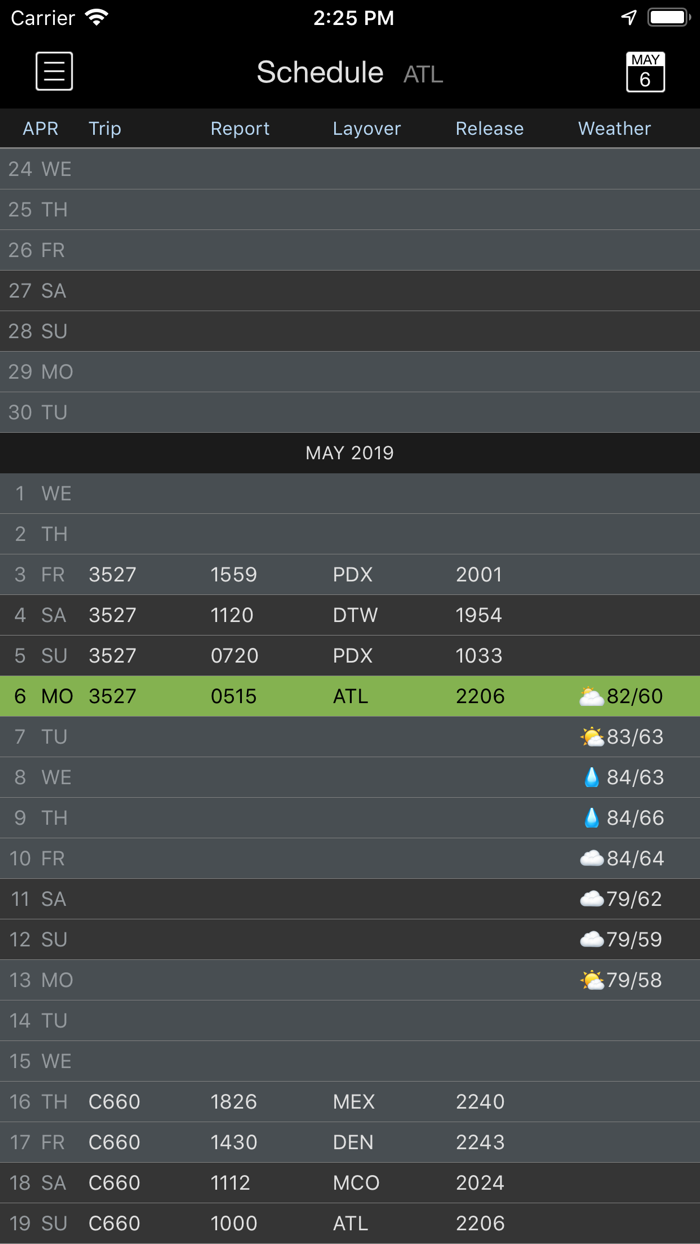Open trip 3527 on May 3
The width and height of the screenshot is (700, 1244).
coord(112,574)
